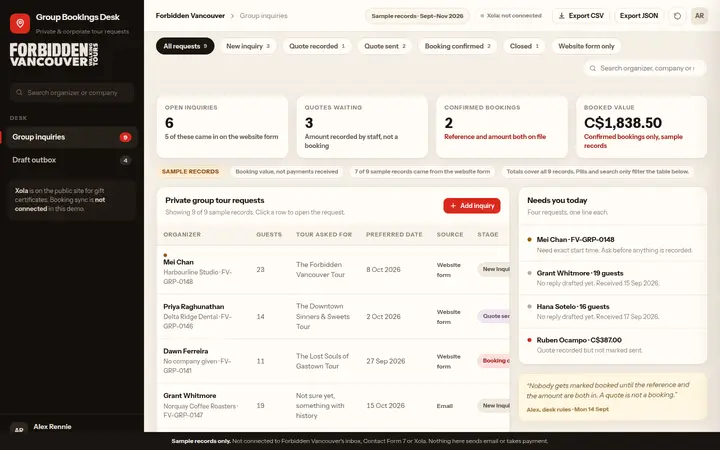This screenshot has width=720, height=450.
Task: Click the magnifier icon in top search
Action: click(x=593, y=68)
